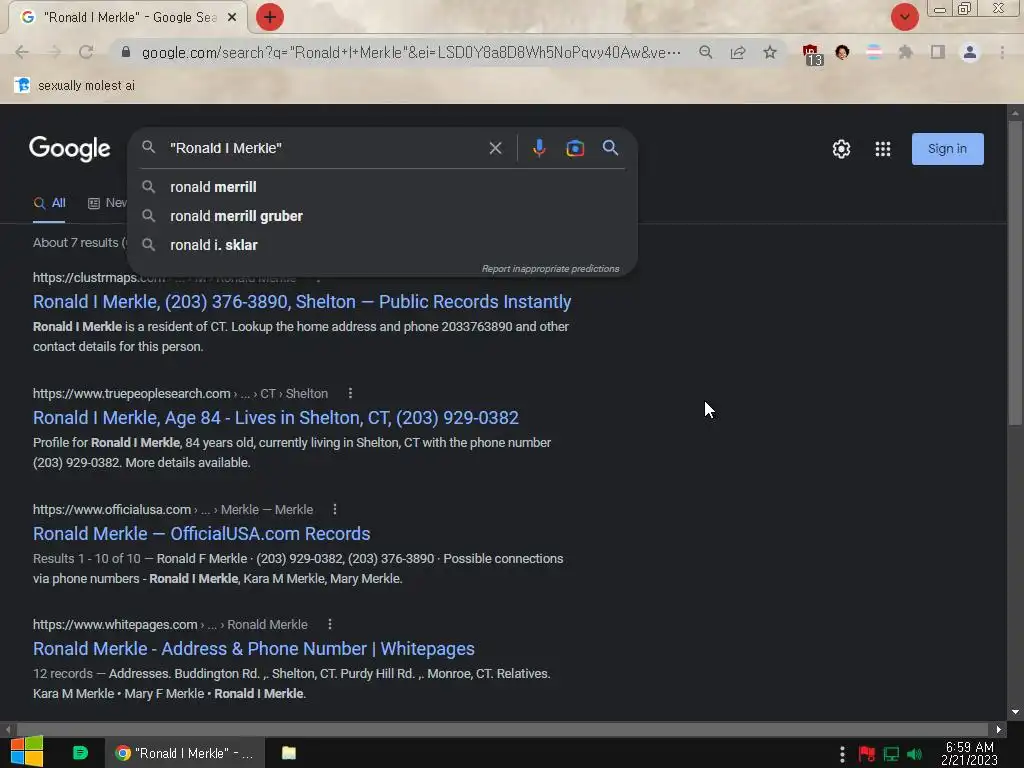This screenshot has height=768, width=1024.
Task: Open clustrmaps Ronald I Merkle Shelton result
Action: (x=302, y=302)
